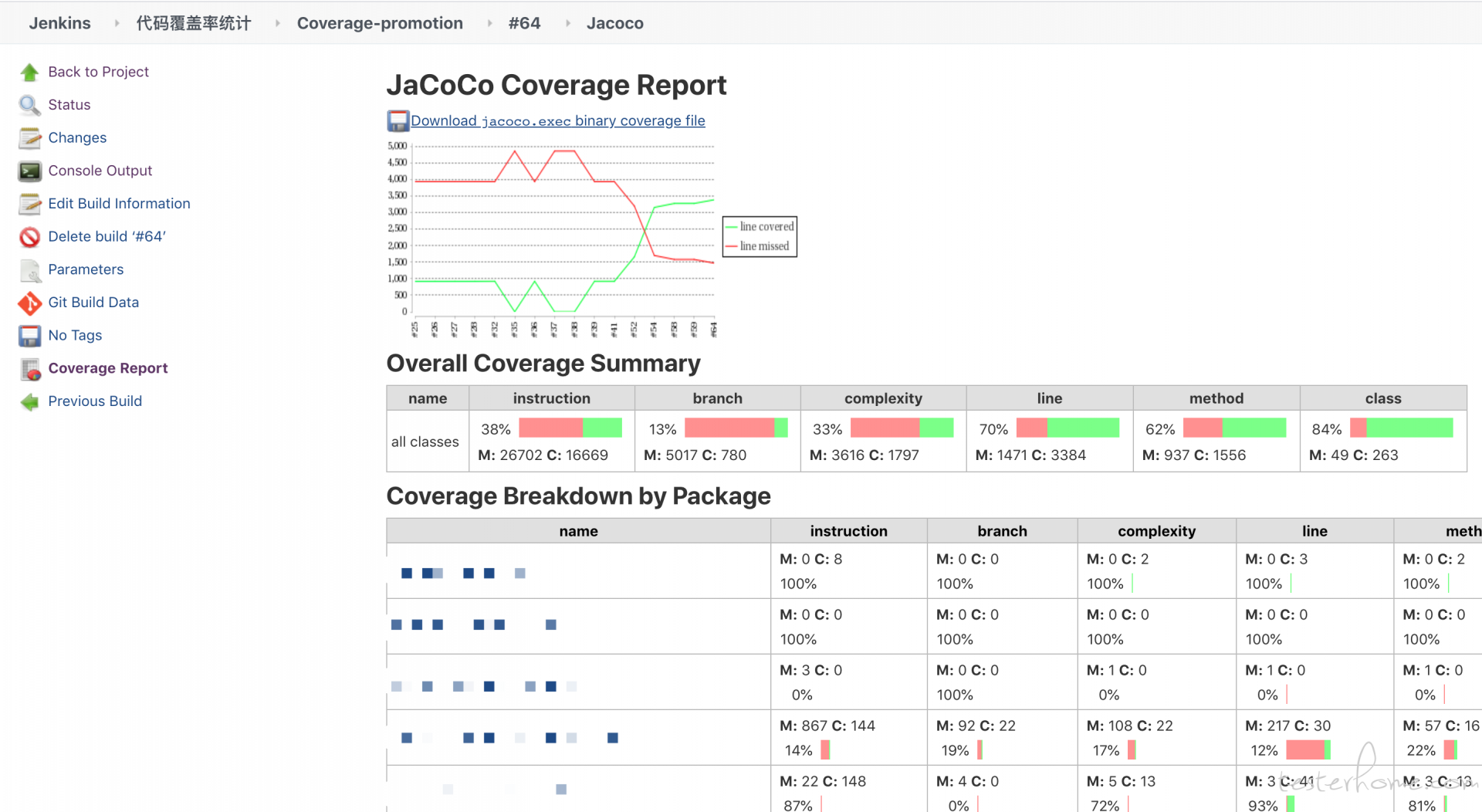Screen dimensions: 1482x812
Task: Open the Parameters link
Action: coord(86,270)
